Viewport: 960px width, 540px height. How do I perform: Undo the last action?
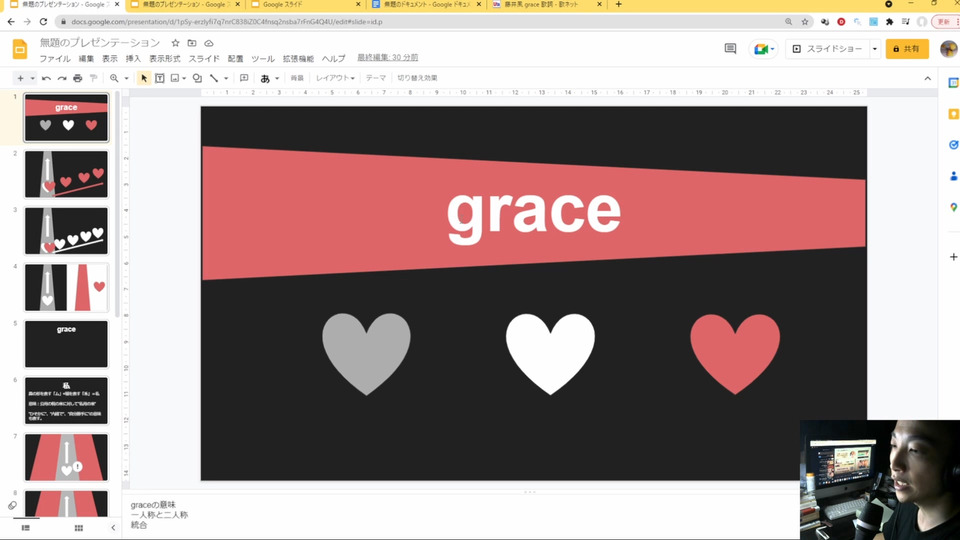click(x=46, y=78)
